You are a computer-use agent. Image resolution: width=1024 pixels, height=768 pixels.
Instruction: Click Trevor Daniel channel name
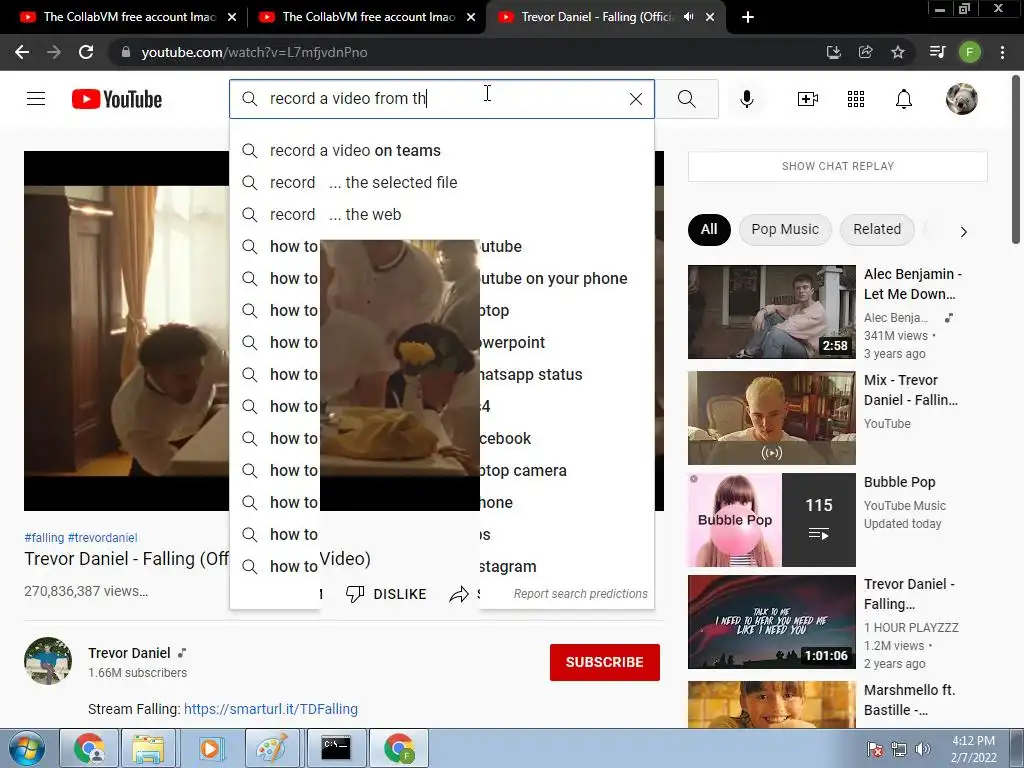pos(129,653)
